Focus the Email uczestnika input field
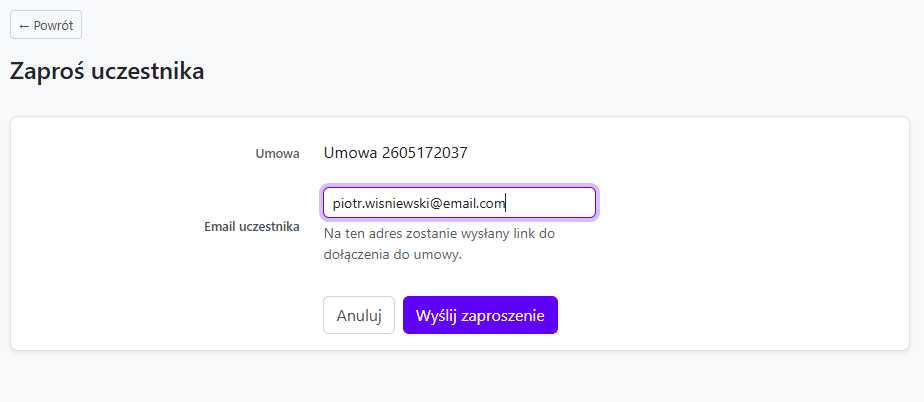 click(460, 203)
